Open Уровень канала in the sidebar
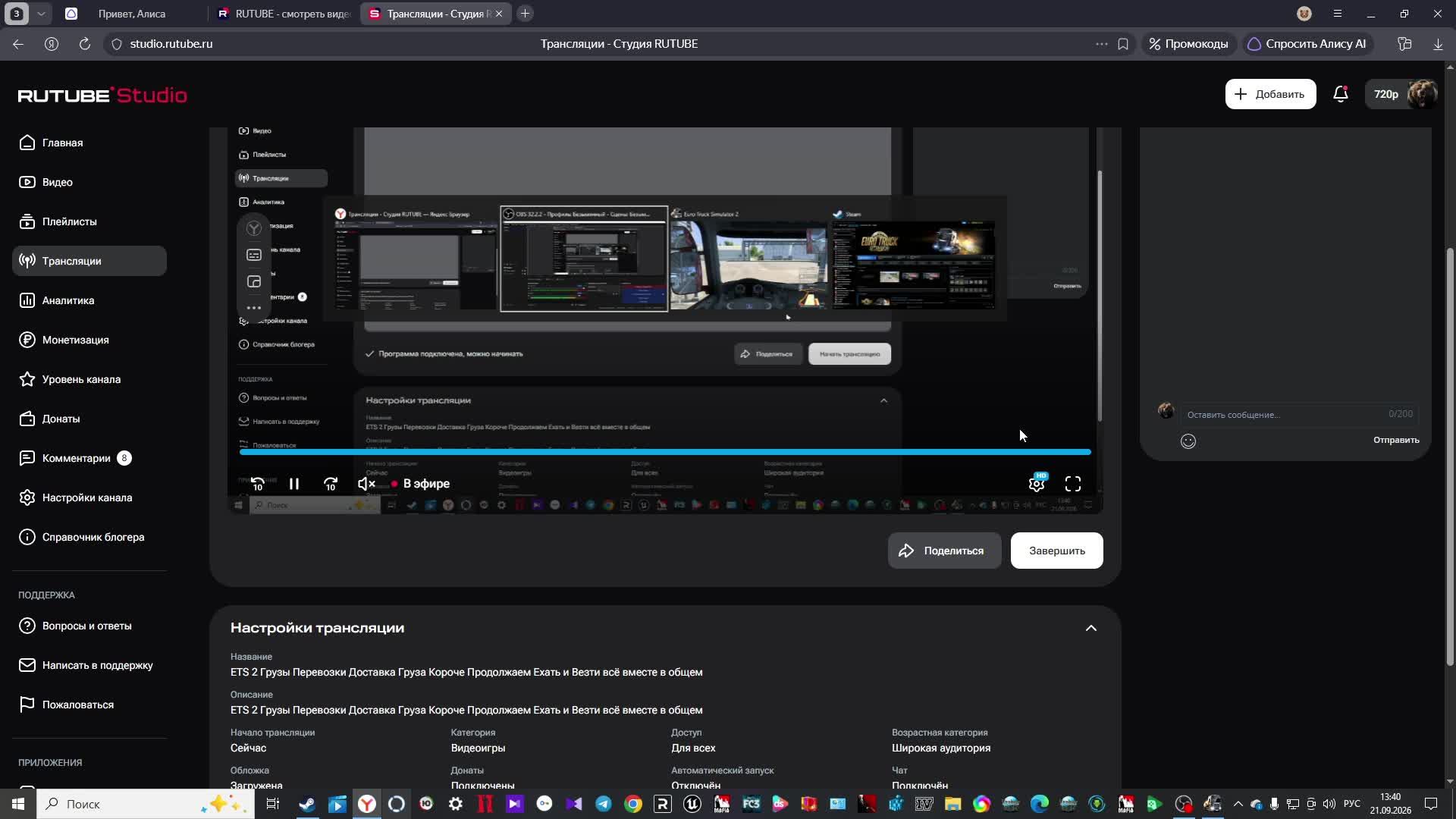The width and height of the screenshot is (1456, 819). coord(70,379)
